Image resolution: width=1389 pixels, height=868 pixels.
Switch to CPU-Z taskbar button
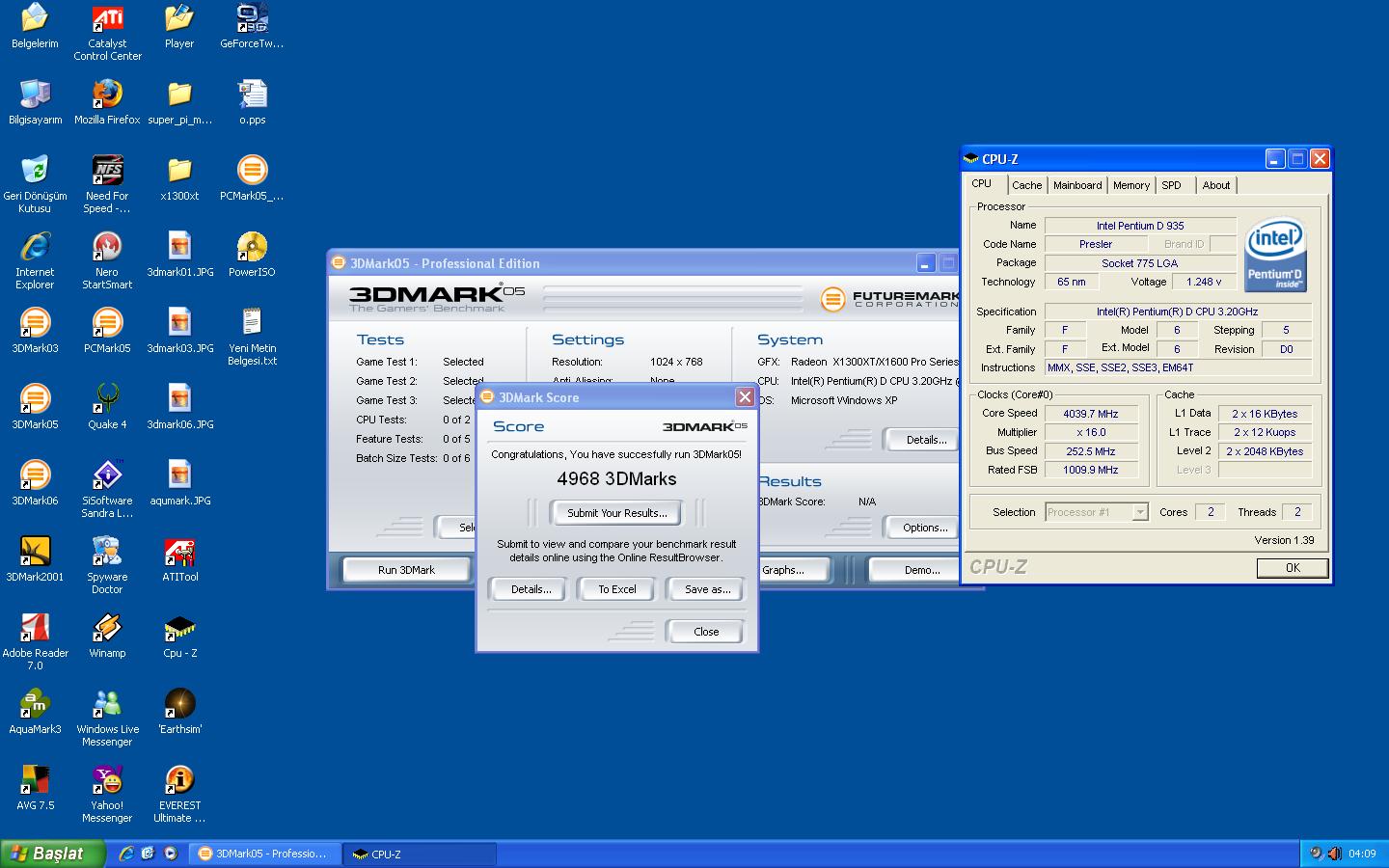click(x=420, y=854)
